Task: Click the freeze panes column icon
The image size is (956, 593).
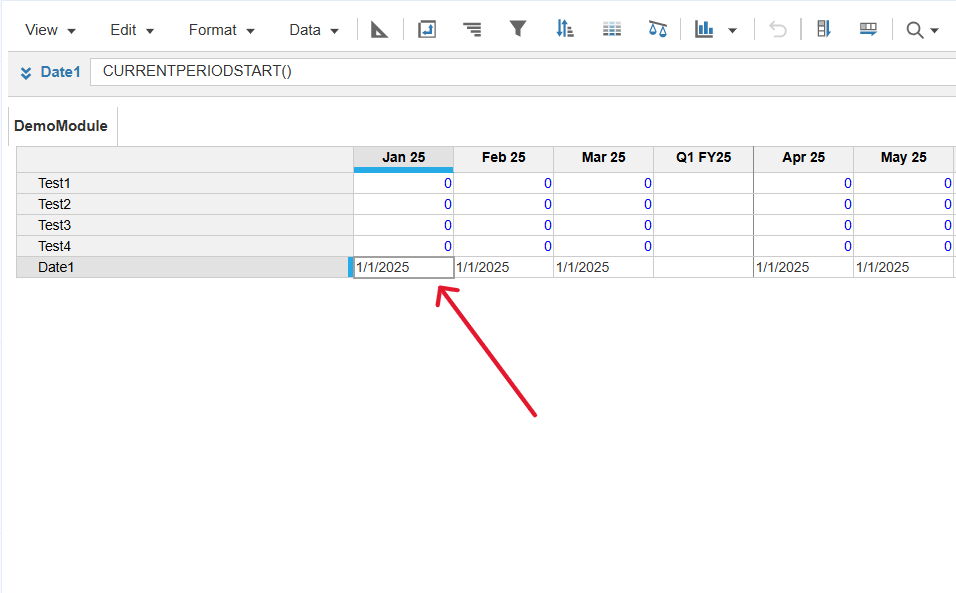Action: (x=823, y=28)
